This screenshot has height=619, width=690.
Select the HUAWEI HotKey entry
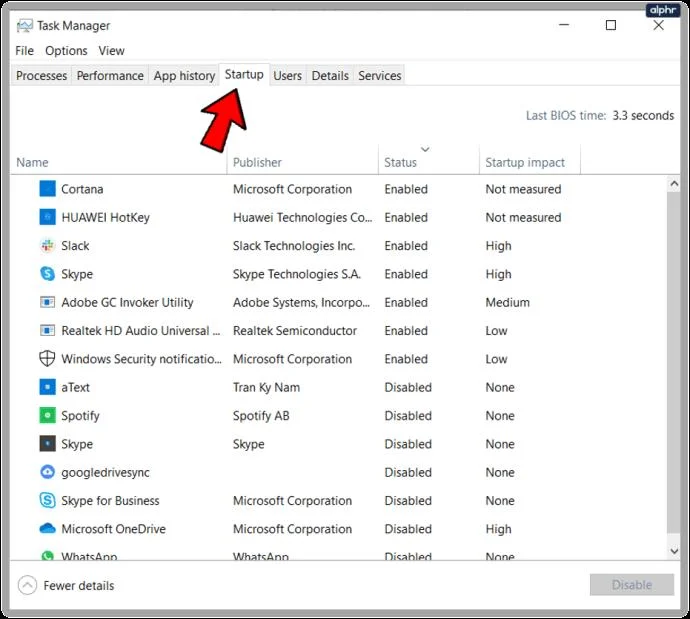(106, 217)
